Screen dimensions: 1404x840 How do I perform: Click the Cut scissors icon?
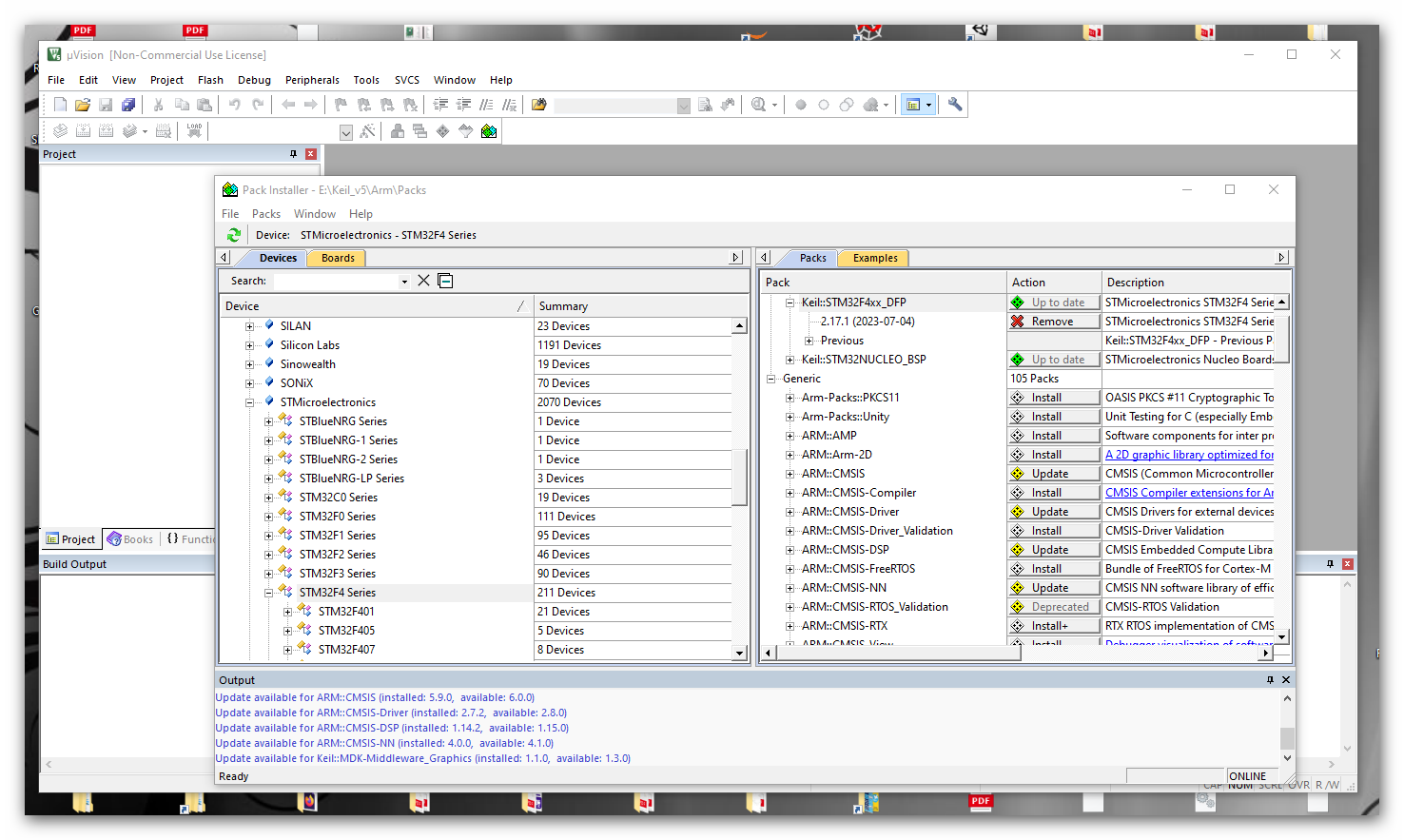coord(159,105)
